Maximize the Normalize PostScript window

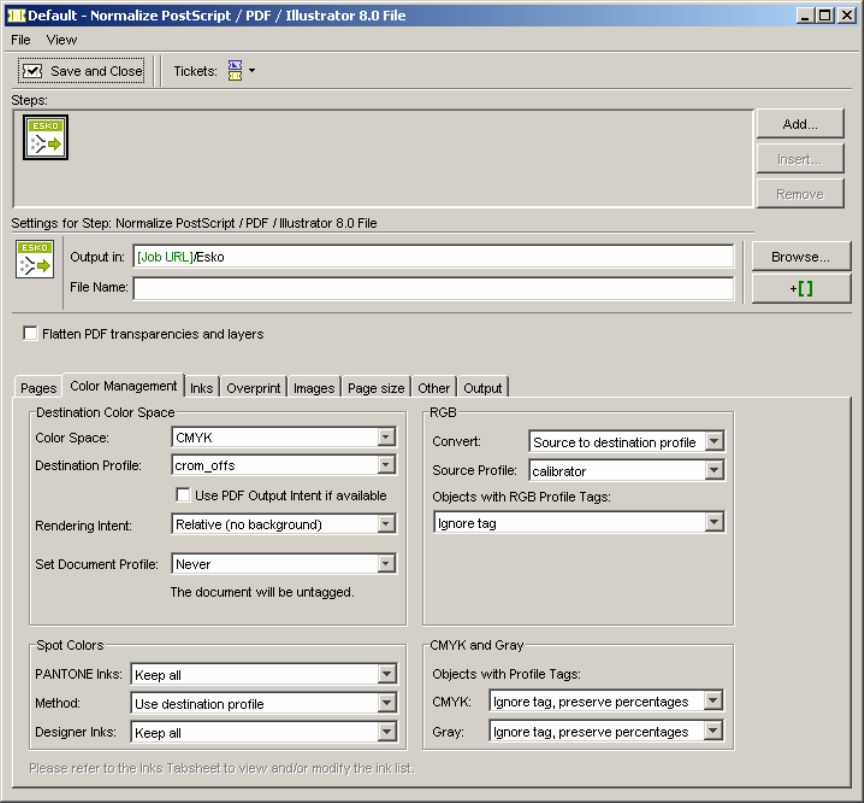(824, 15)
